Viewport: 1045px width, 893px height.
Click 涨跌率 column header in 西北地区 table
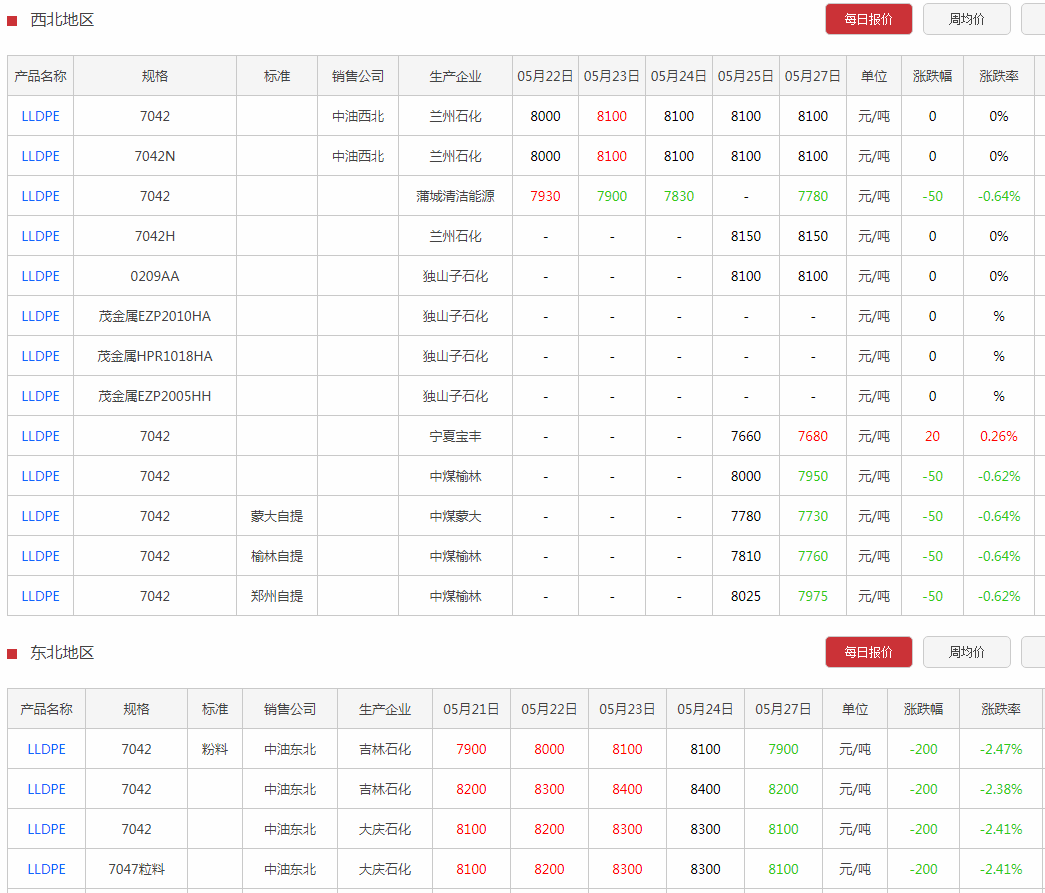[999, 76]
